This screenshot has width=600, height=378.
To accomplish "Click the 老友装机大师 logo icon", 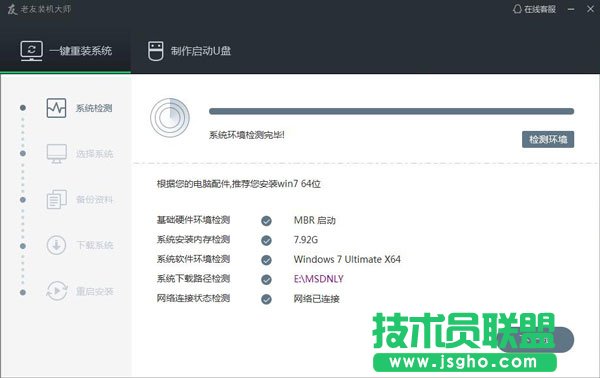I will point(12,9).
